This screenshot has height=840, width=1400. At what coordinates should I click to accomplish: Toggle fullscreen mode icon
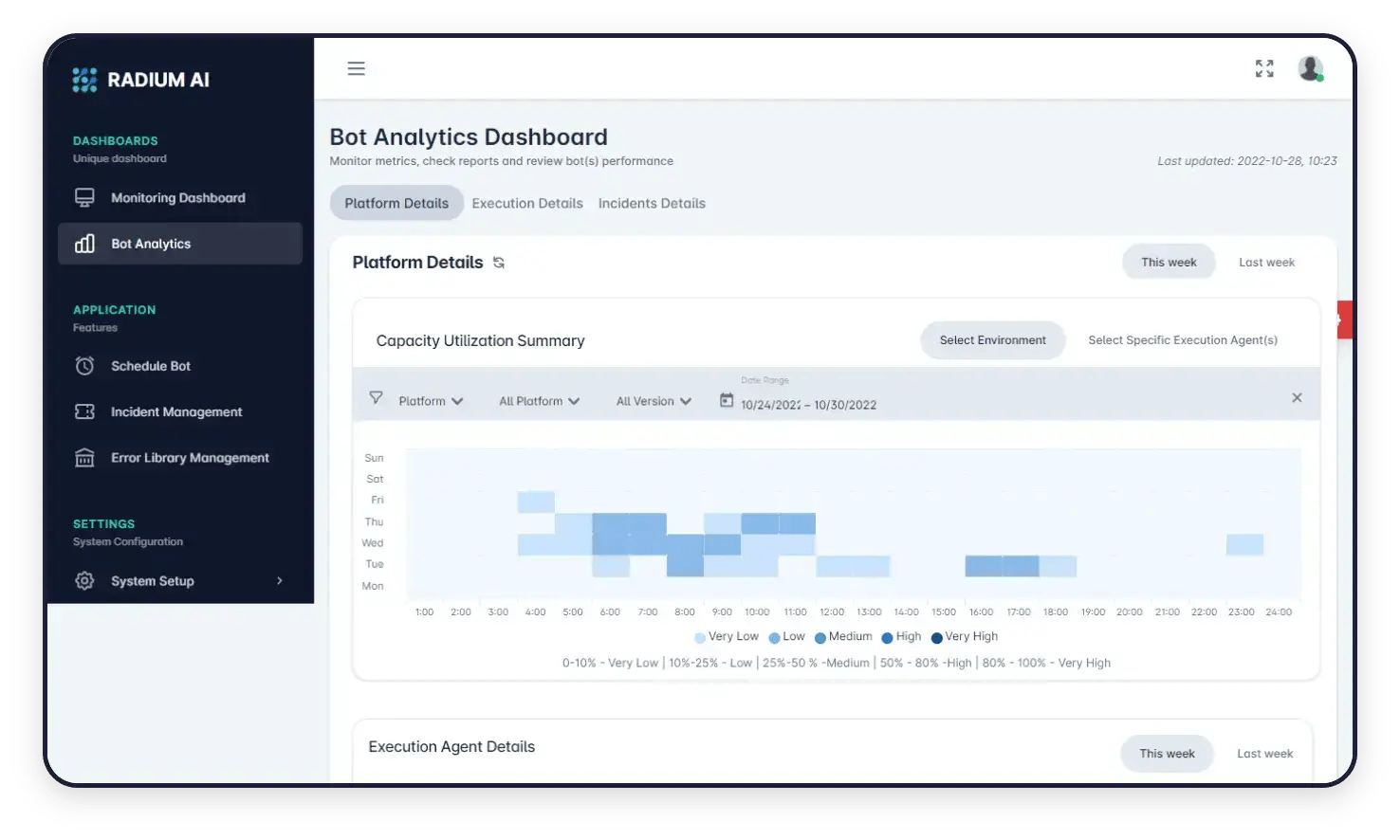pos(1264,68)
